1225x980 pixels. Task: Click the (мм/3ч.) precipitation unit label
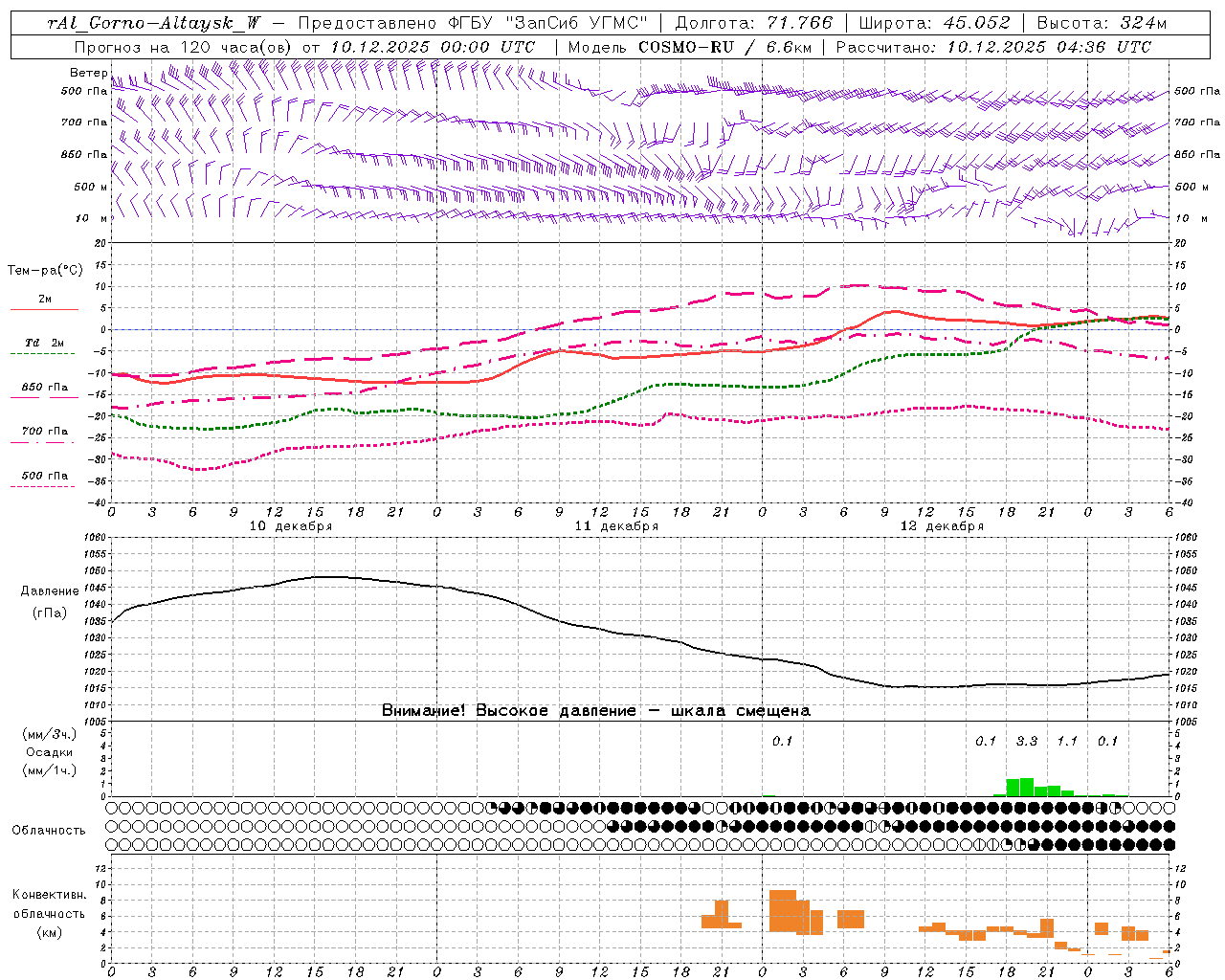click(49, 734)
